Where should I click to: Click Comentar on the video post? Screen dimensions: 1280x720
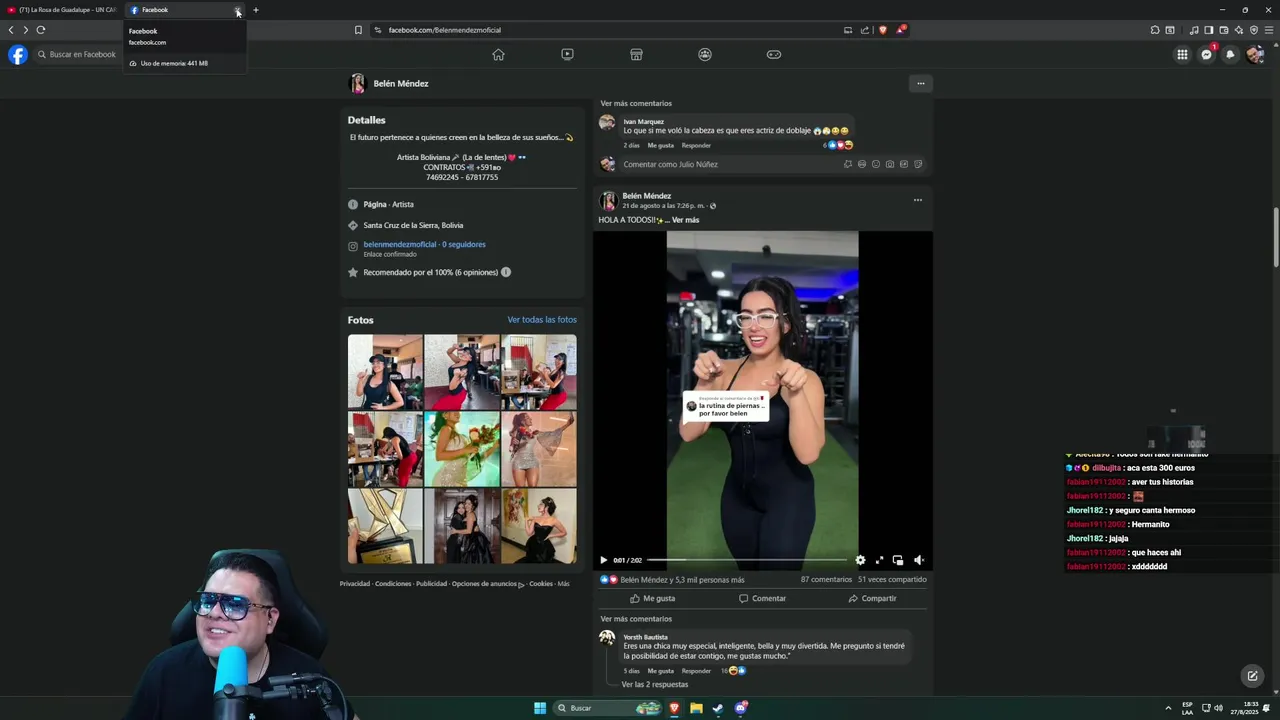click(x=762, y=598)
